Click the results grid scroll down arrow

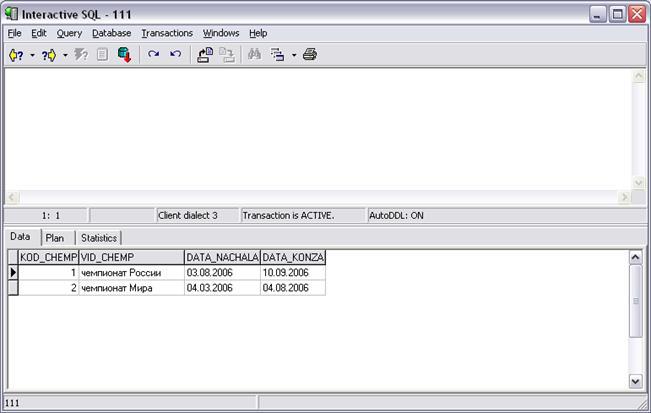pos(635,381)
